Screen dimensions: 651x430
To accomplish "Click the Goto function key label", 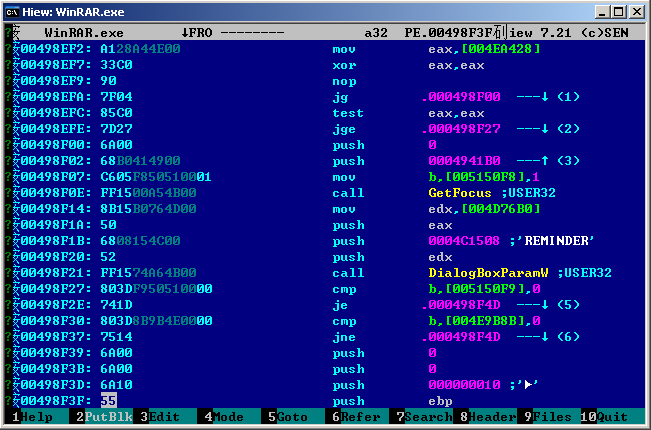I will point(292,417).
